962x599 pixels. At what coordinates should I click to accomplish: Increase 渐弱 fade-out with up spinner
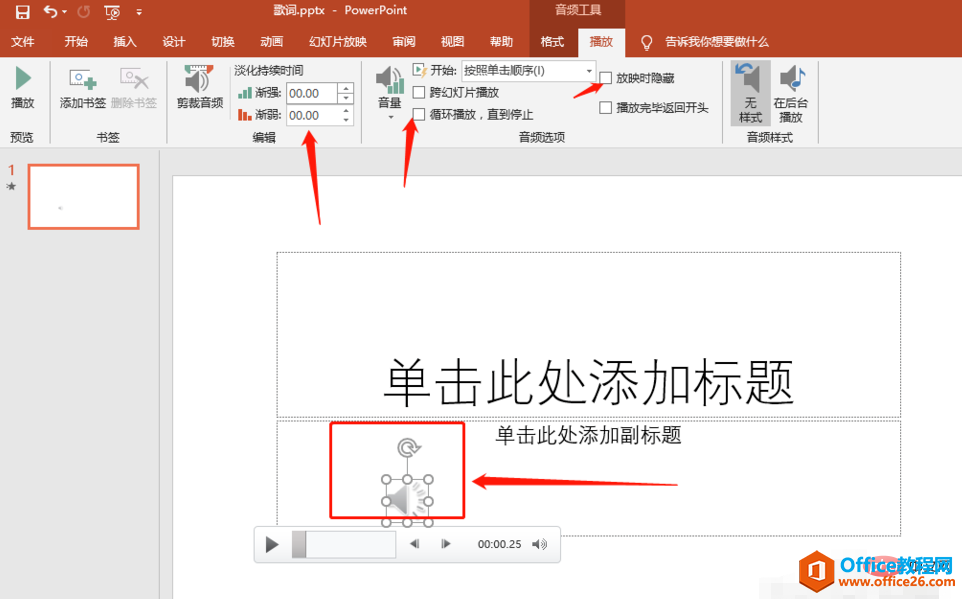click(x=346, y=110)
